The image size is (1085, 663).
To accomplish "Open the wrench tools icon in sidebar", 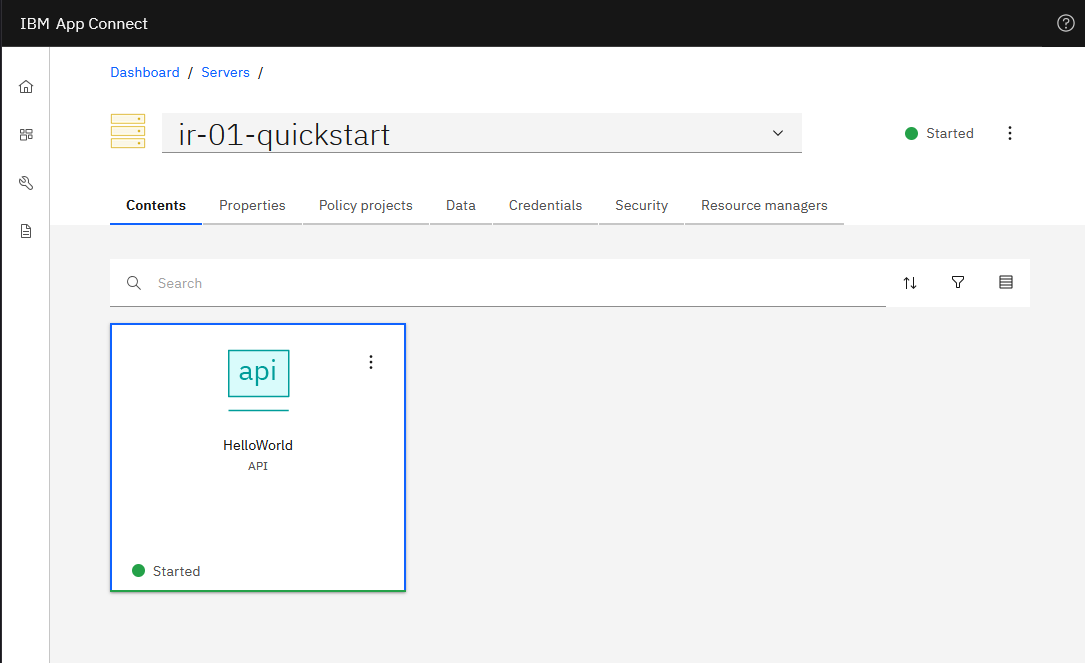I will 26,183.
